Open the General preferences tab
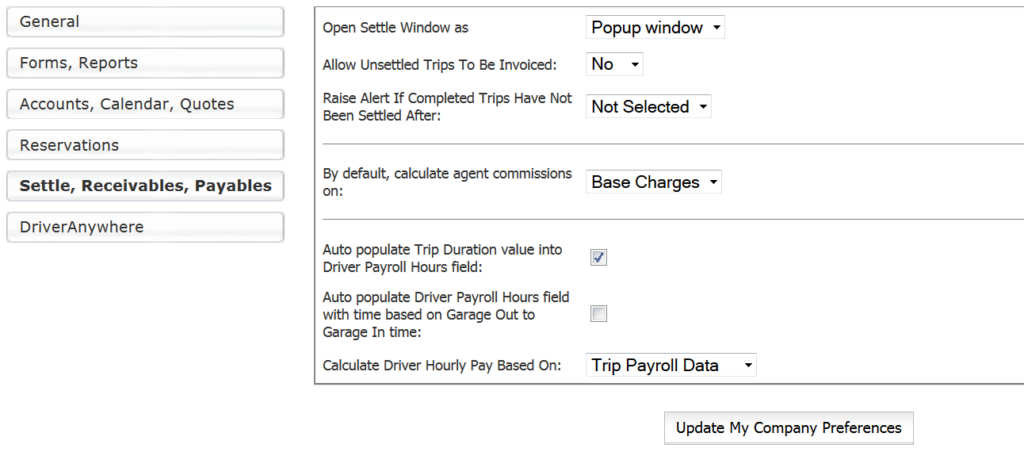1024x456 pixels. click(x=145, y=22)
